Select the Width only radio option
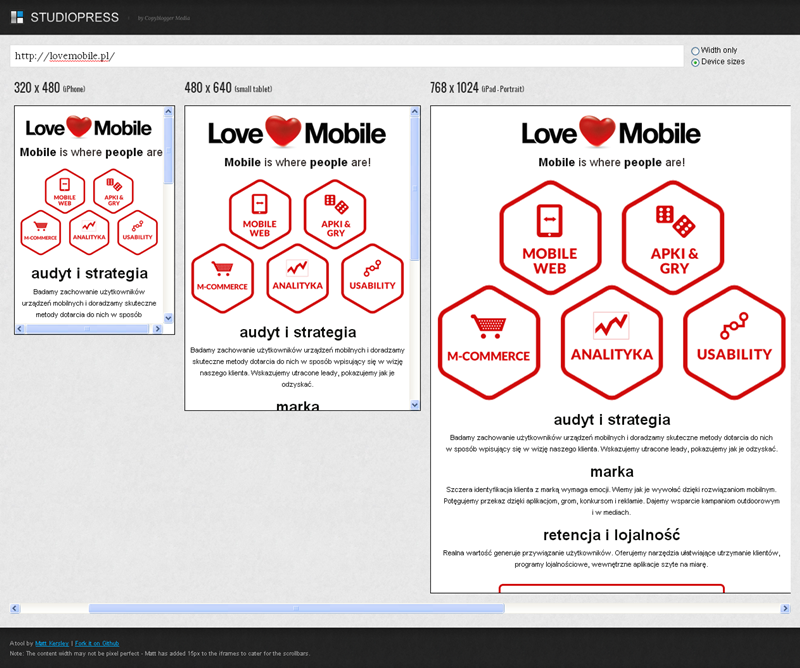 tap(696, 50)
